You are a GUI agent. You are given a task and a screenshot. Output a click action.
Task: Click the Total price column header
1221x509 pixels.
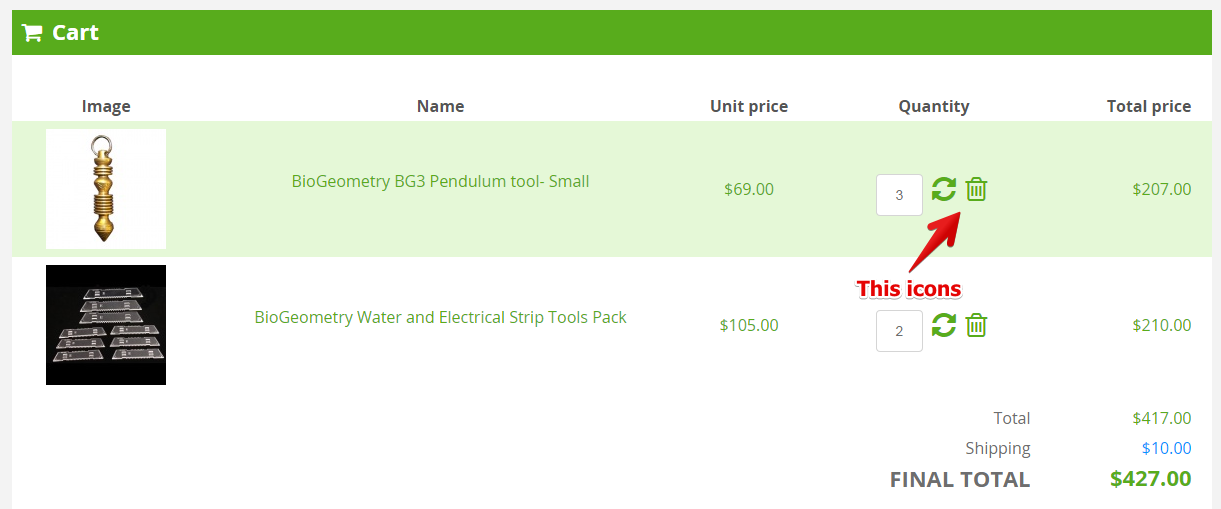coord(1148,106)
